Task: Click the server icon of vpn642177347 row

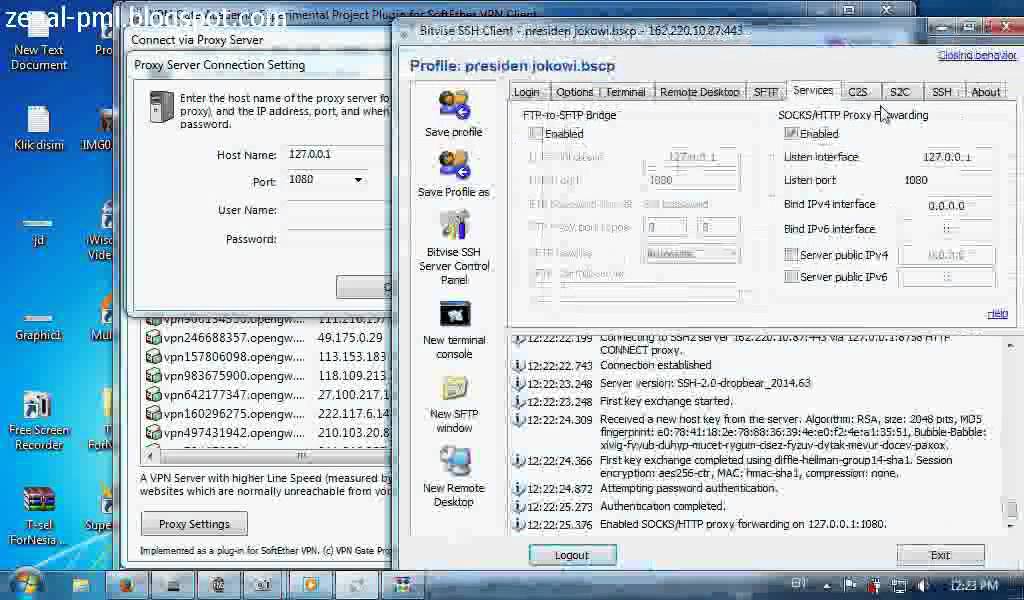Action: (153, 394)
